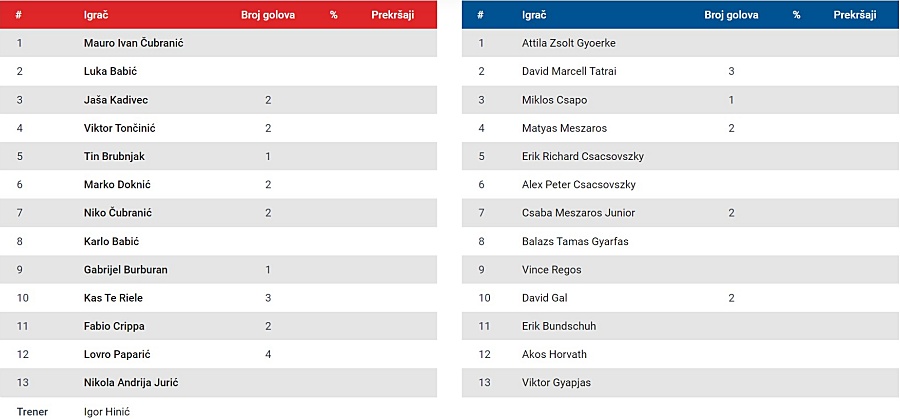Click Lovro Paparić top scorer name

tap(117, 354)
